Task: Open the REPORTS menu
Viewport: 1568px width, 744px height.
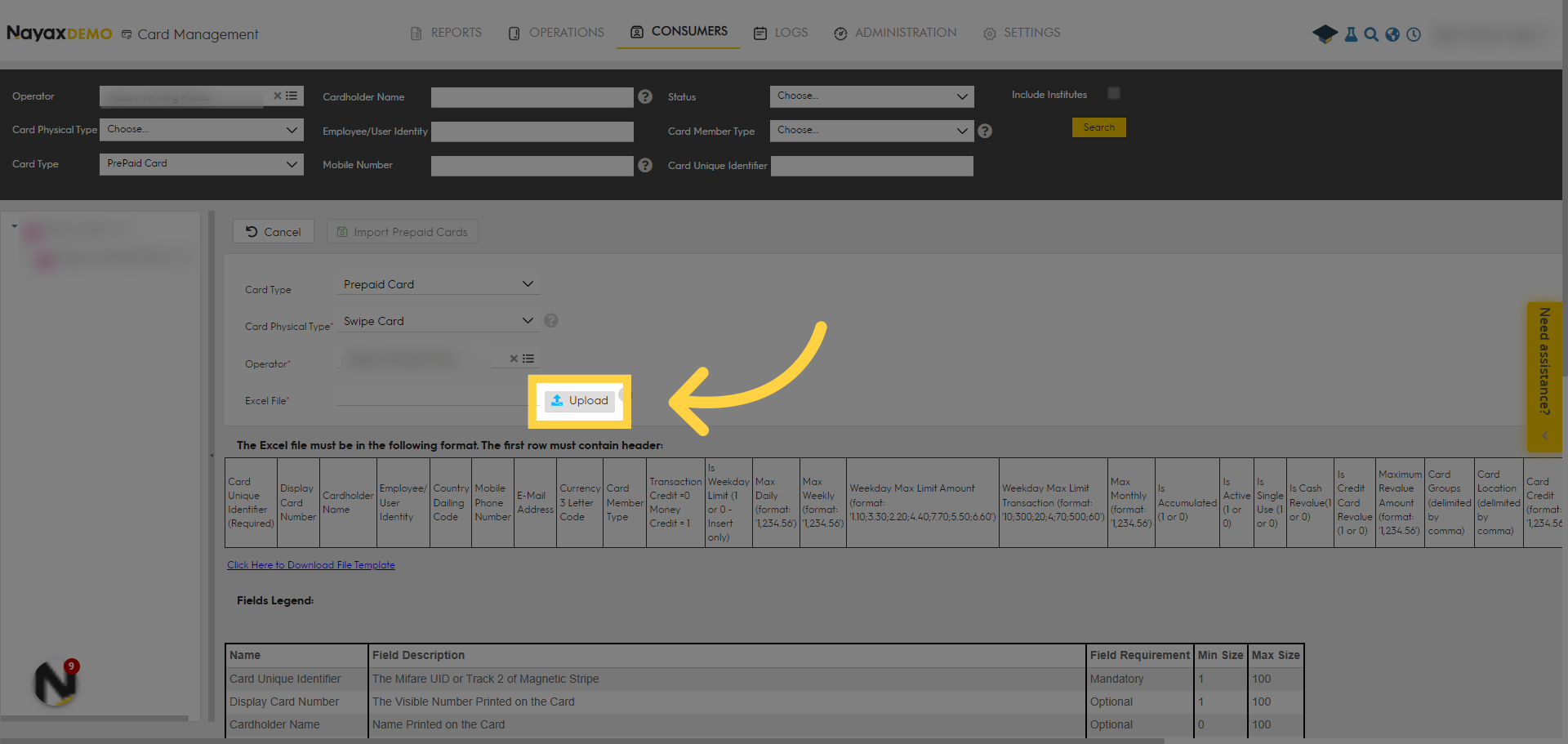Action: coord(446,33)
